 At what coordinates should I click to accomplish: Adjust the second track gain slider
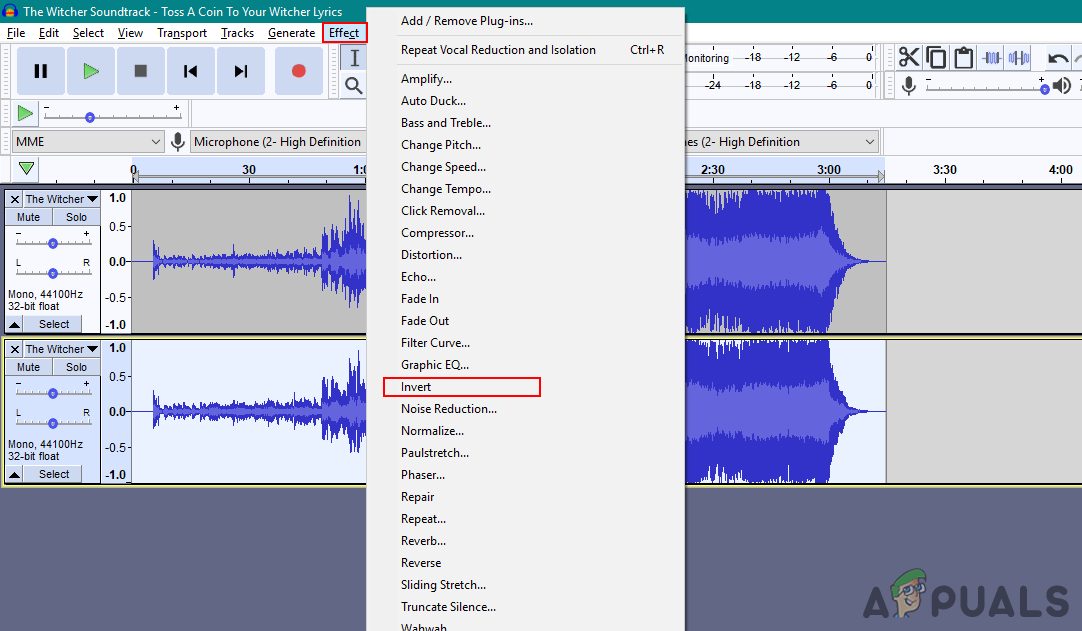click(x=52, y=393)
